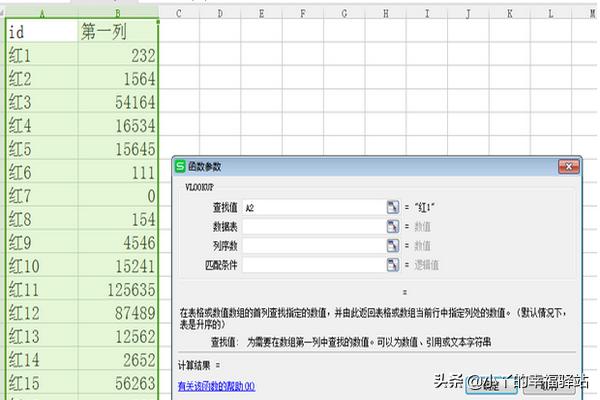Screen dimensions: 600x400
Task: Click the WPS icon in dialog title bar
Action: pos(180,168)
